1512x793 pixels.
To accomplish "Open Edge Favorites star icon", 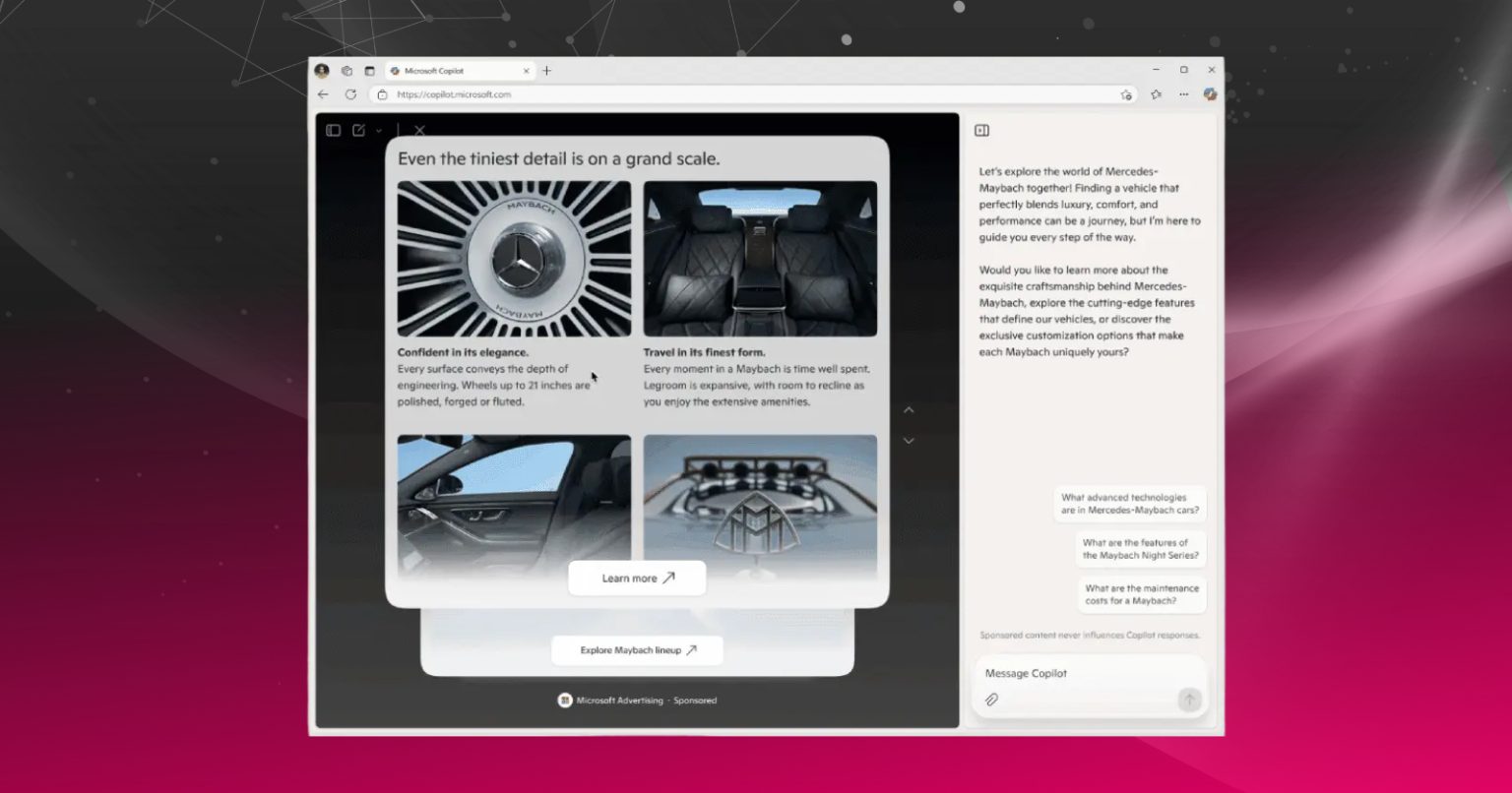I will point(1156,94).
